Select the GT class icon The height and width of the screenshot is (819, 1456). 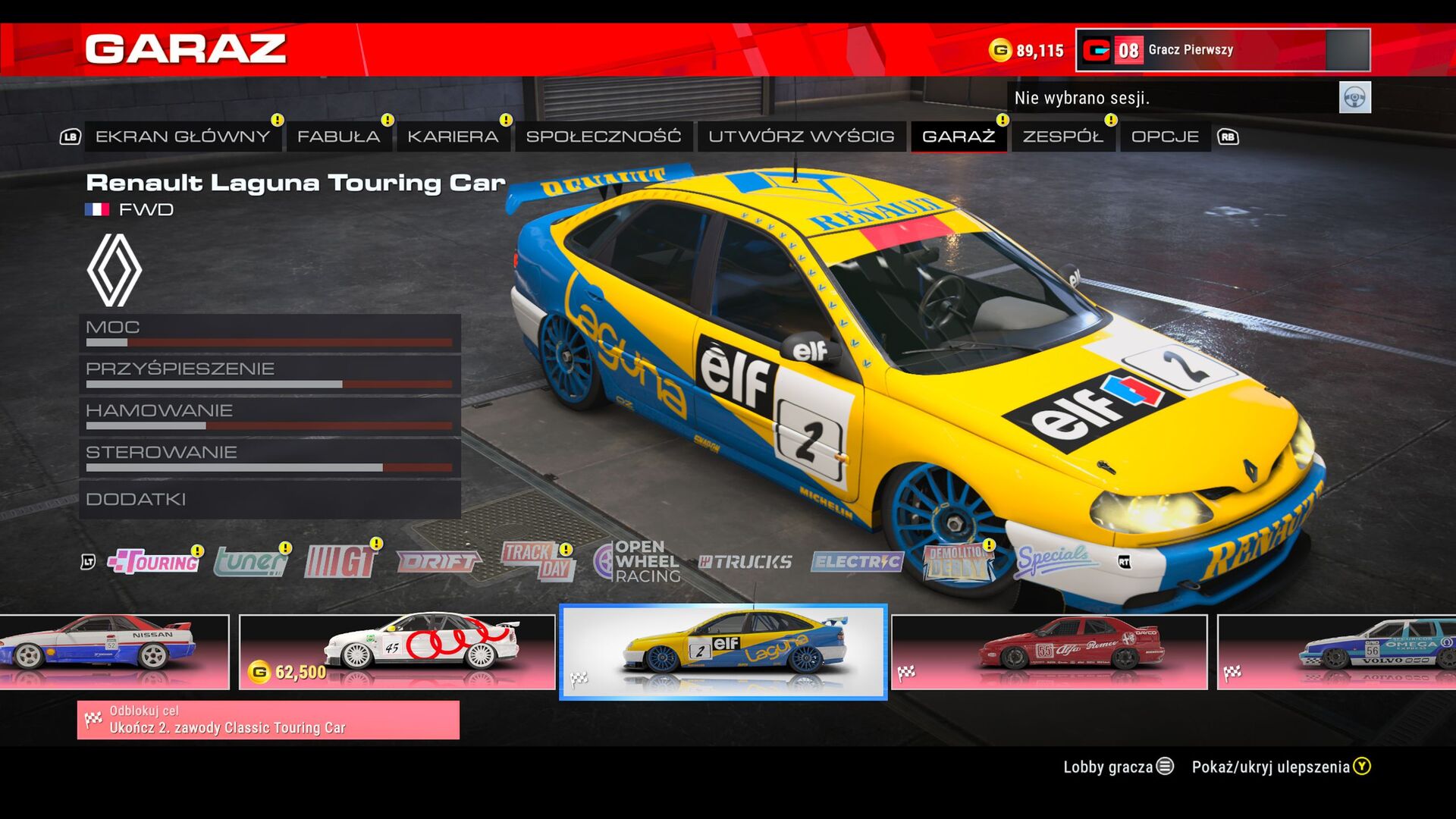click(340, 562)
